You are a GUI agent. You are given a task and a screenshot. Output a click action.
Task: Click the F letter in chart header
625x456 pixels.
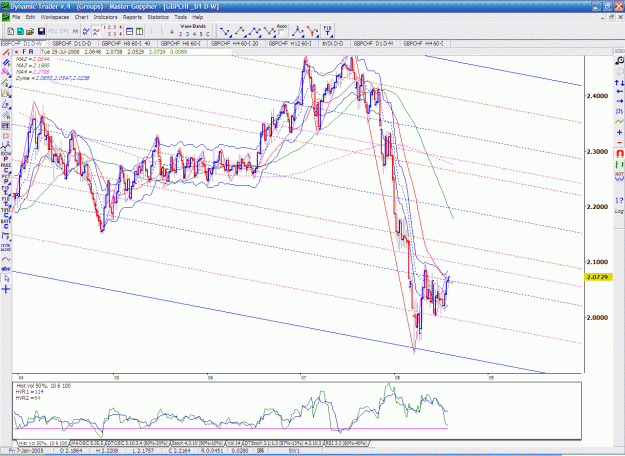click(24, 52)
